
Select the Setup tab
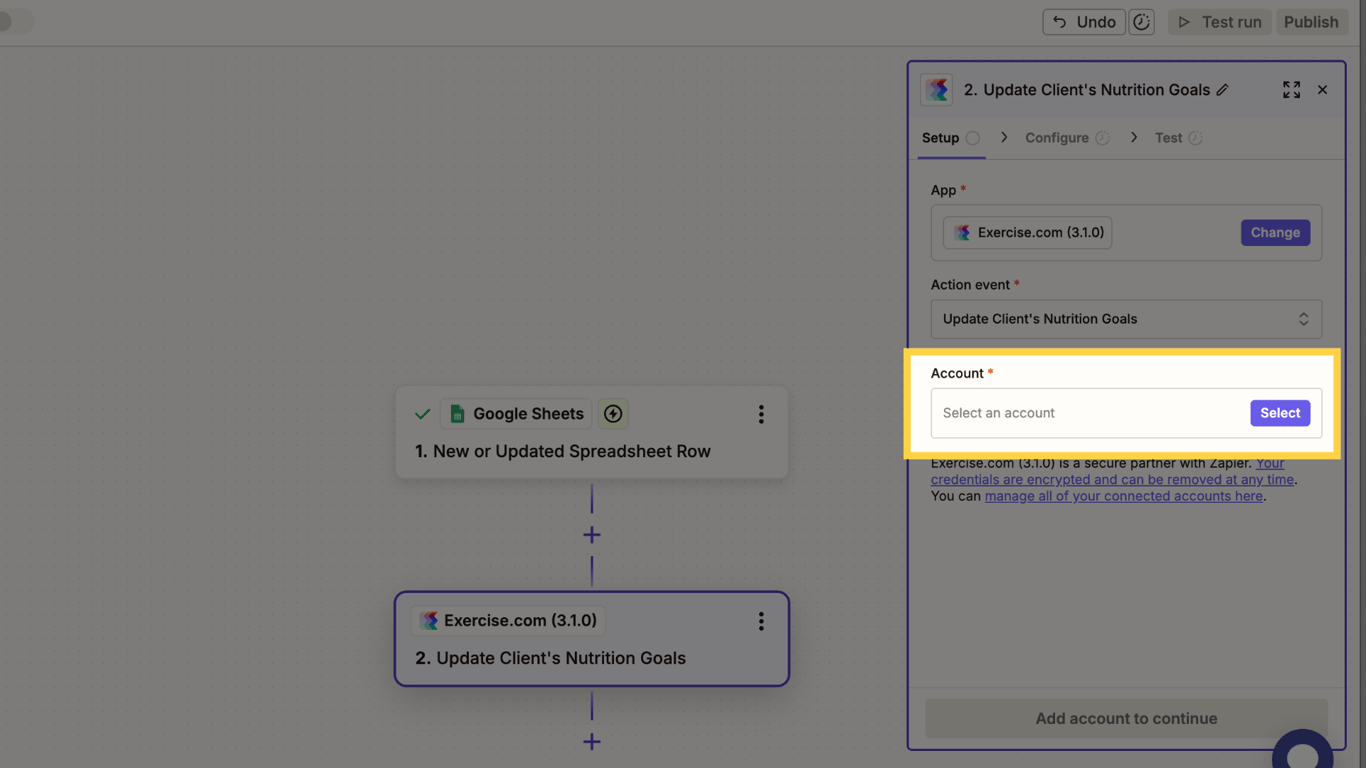pos(941,137)
